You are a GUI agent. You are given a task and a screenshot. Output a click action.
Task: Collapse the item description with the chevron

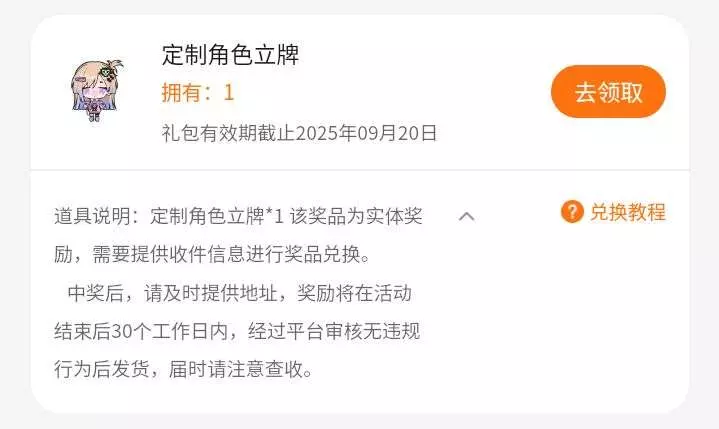click(466, 216)
